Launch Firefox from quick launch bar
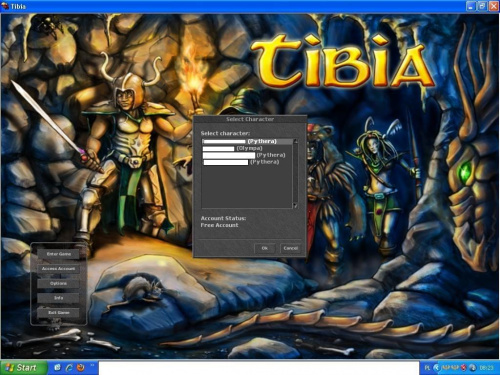The image size is (500, 375). [x=81, y=367]
